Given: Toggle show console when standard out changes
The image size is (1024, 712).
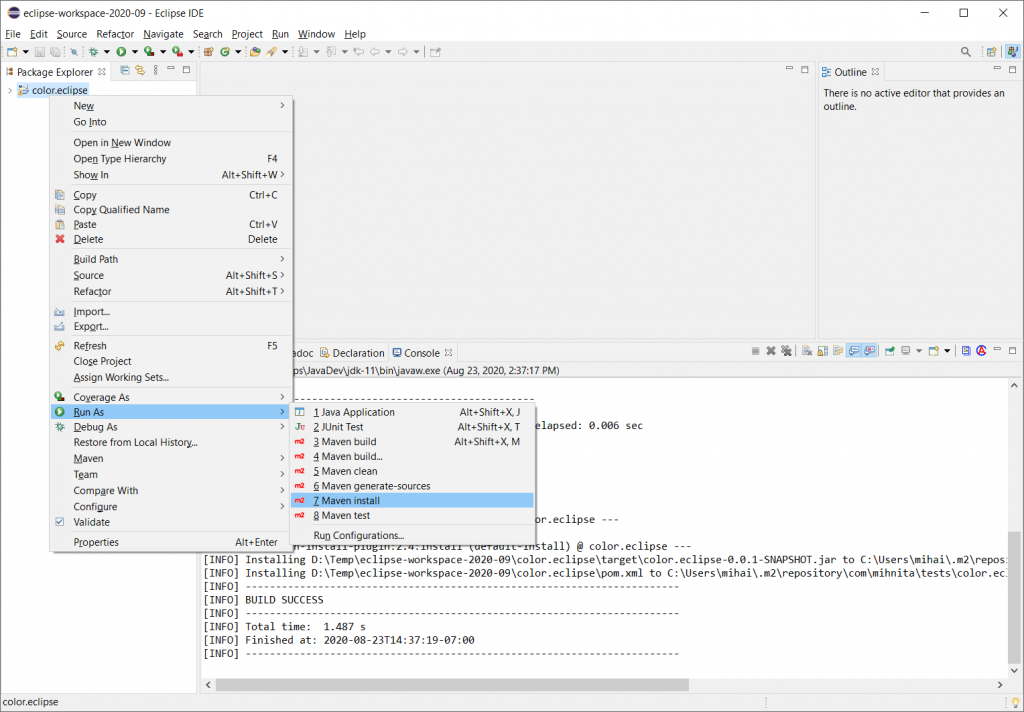Looking at the screenshot, I should pyautogui.click(x=852, y=350).
